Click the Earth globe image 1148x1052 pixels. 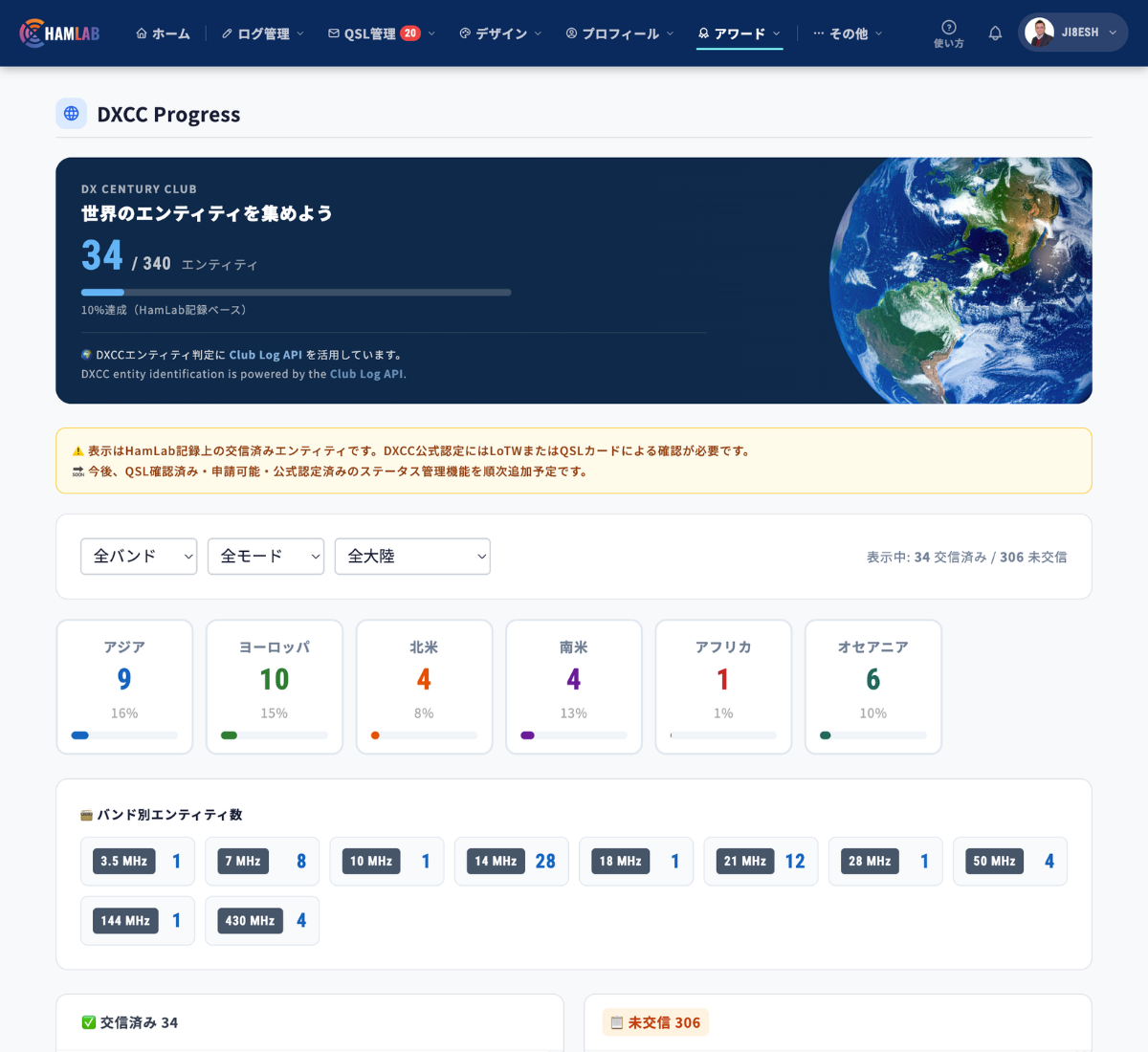tap(960, 280)
